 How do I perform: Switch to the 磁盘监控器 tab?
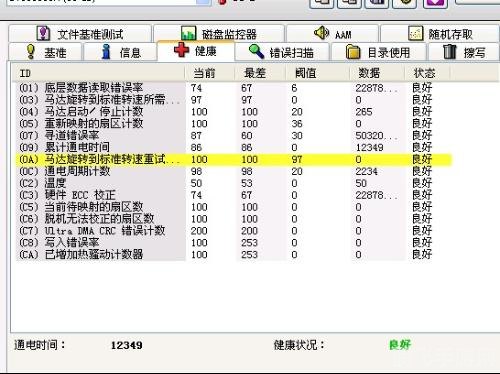click(219, 34)
